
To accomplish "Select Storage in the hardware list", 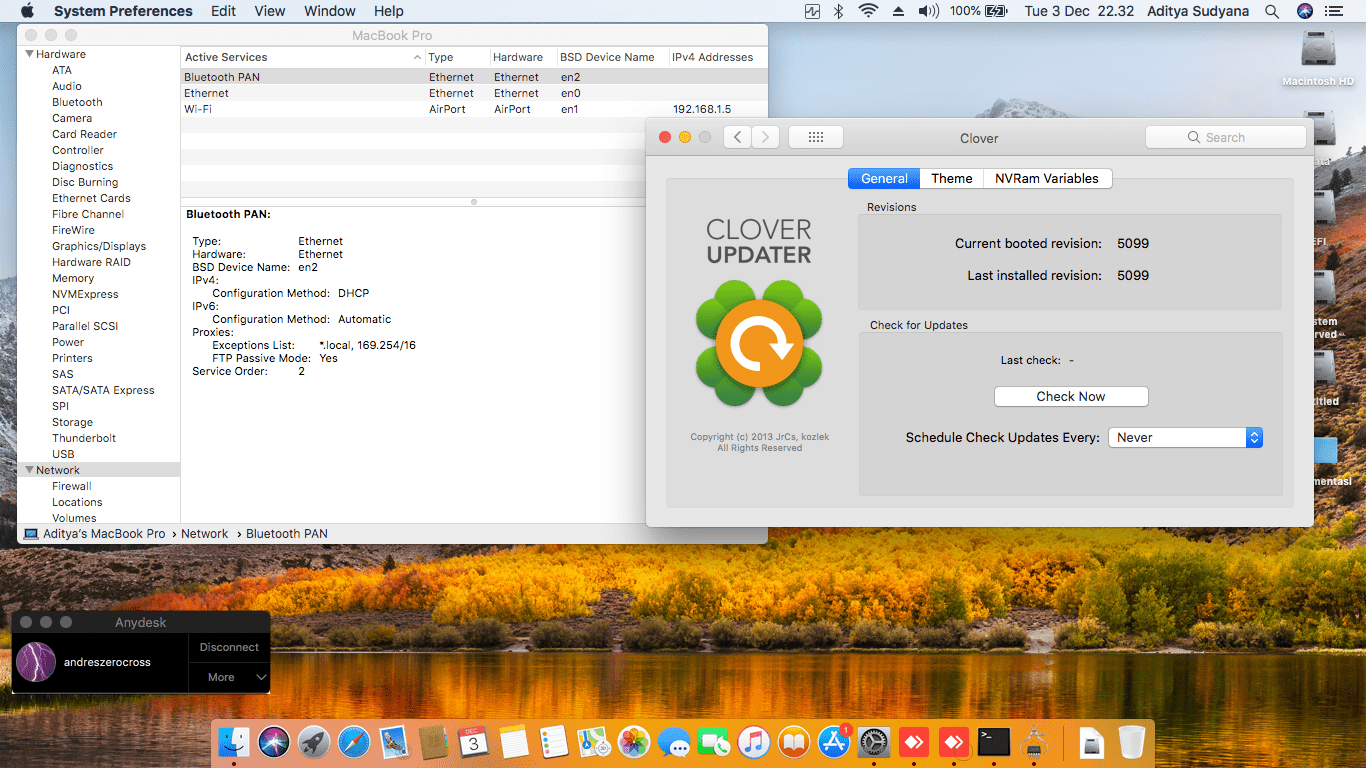I will click(72, 422).
